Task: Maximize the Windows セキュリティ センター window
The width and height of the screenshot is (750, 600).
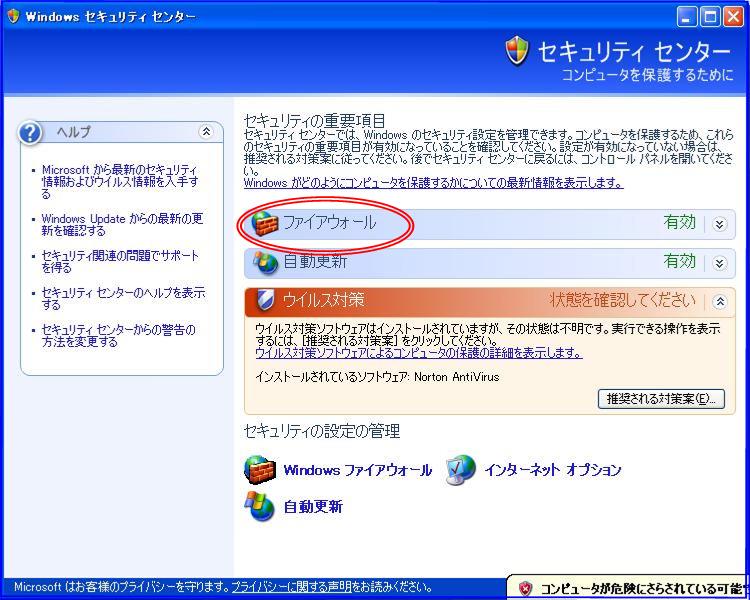Action: tap(710, 17)
